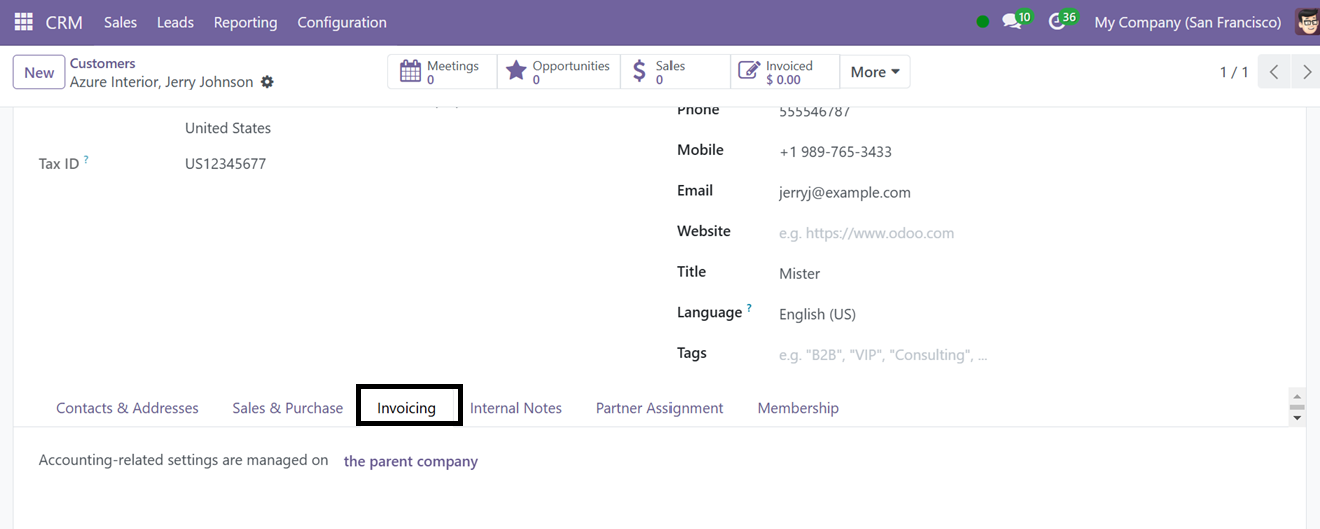Viewport: 1320px width, 529px height.
Task: Open the messages chat bubble icon
Action: (1012, 22)
